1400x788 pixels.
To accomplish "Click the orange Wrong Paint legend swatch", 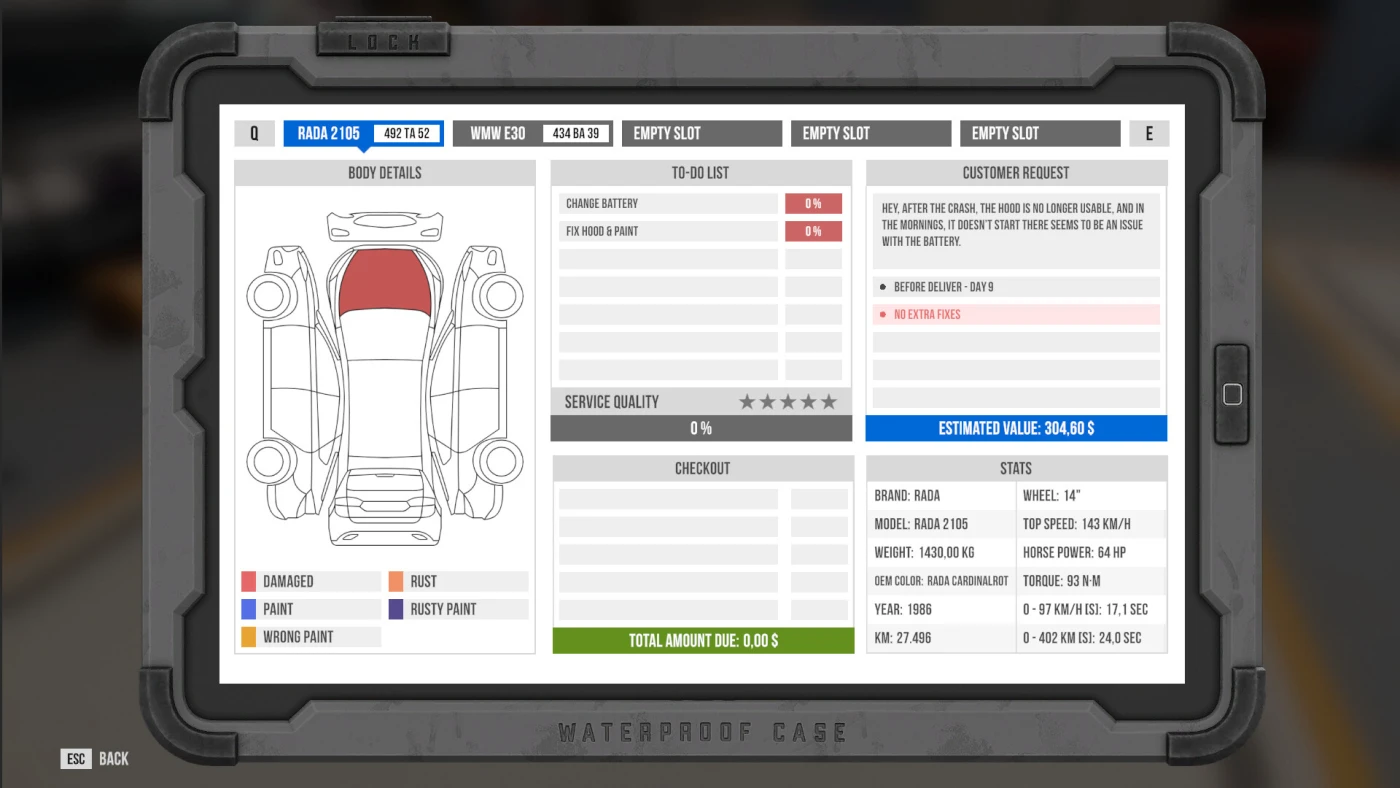I will click(249, 637).
